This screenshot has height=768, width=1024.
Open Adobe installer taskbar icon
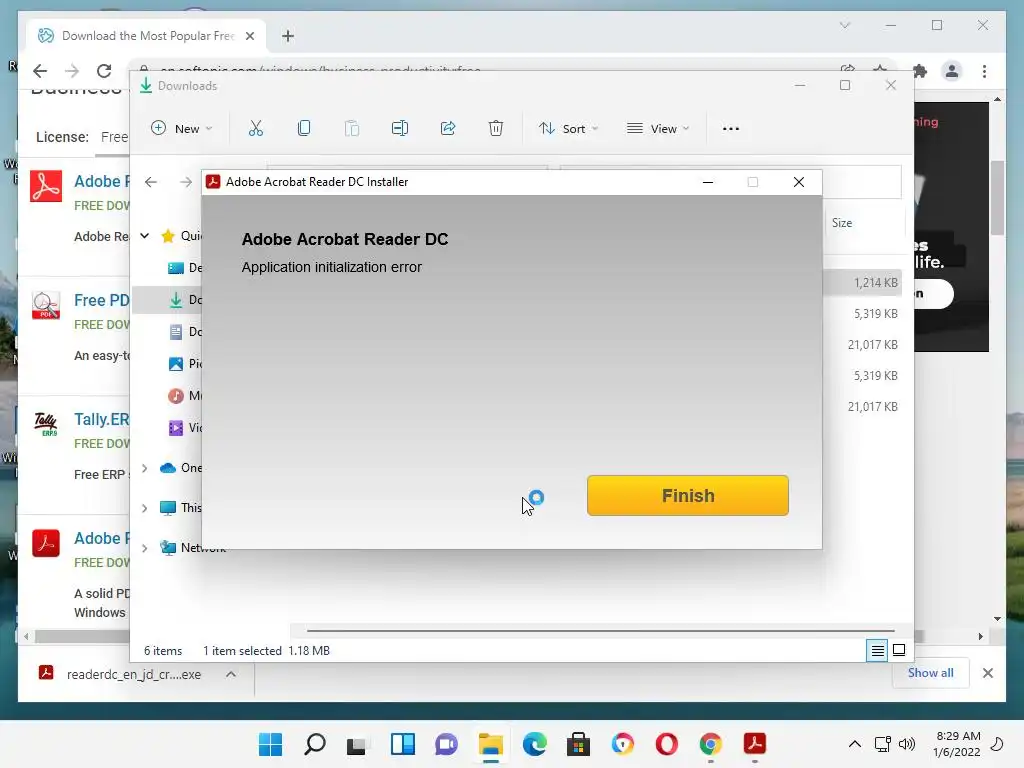[754, 744]
